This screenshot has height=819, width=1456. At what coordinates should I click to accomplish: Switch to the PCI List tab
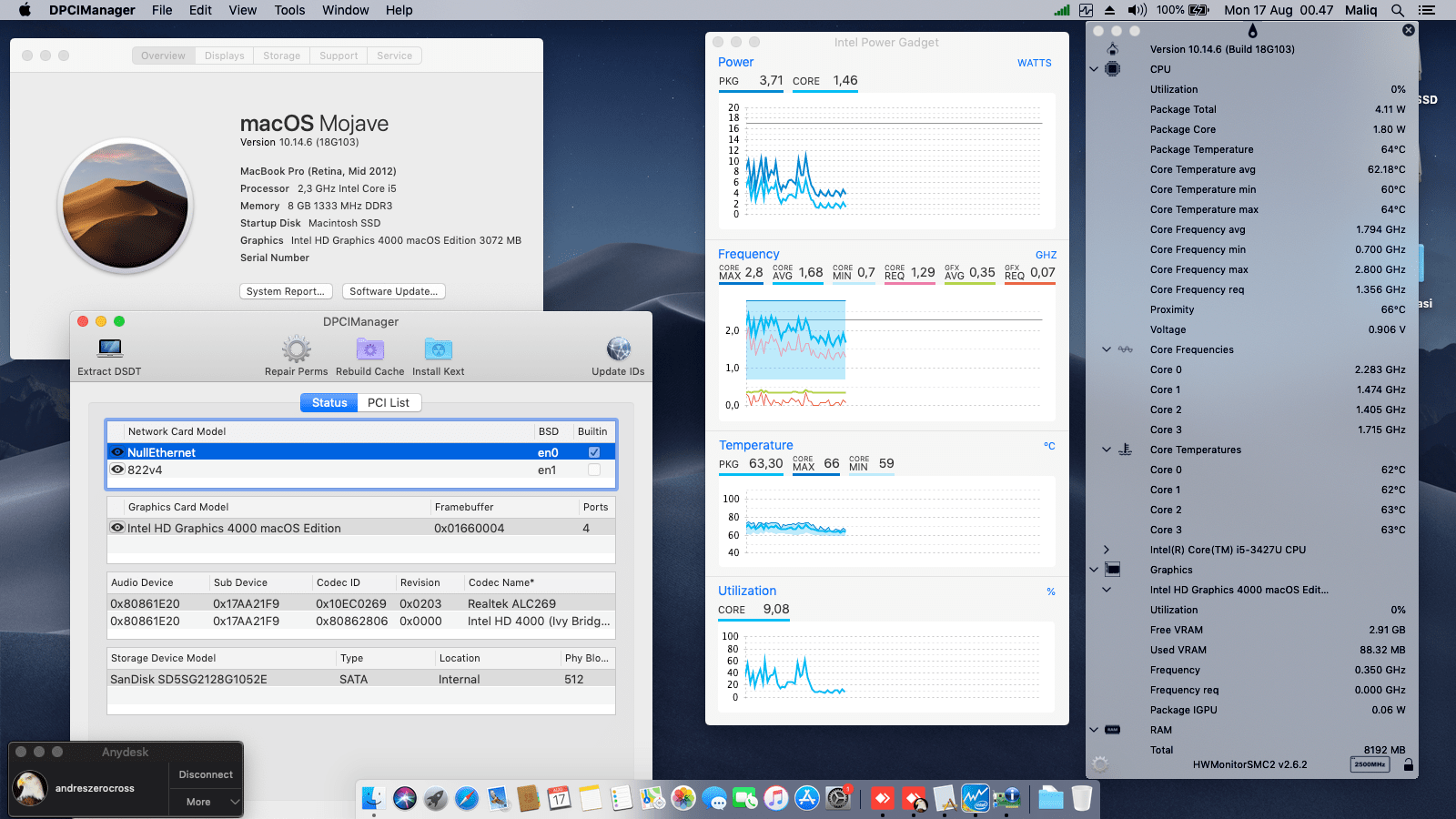pos(389,402)
